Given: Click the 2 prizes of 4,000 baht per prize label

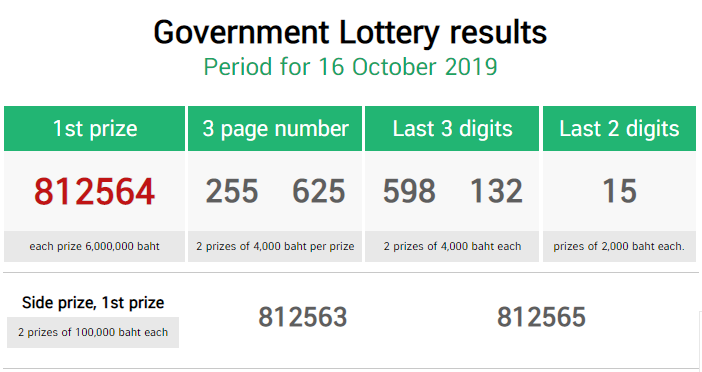Looking at the screenshot, I should [x=275, y=246].
